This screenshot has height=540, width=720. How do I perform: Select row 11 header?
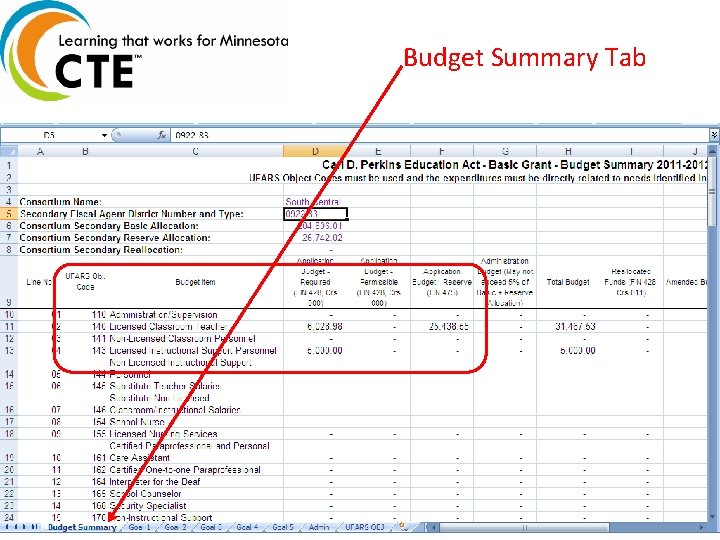pyautogui.click(x=9, y=327)
